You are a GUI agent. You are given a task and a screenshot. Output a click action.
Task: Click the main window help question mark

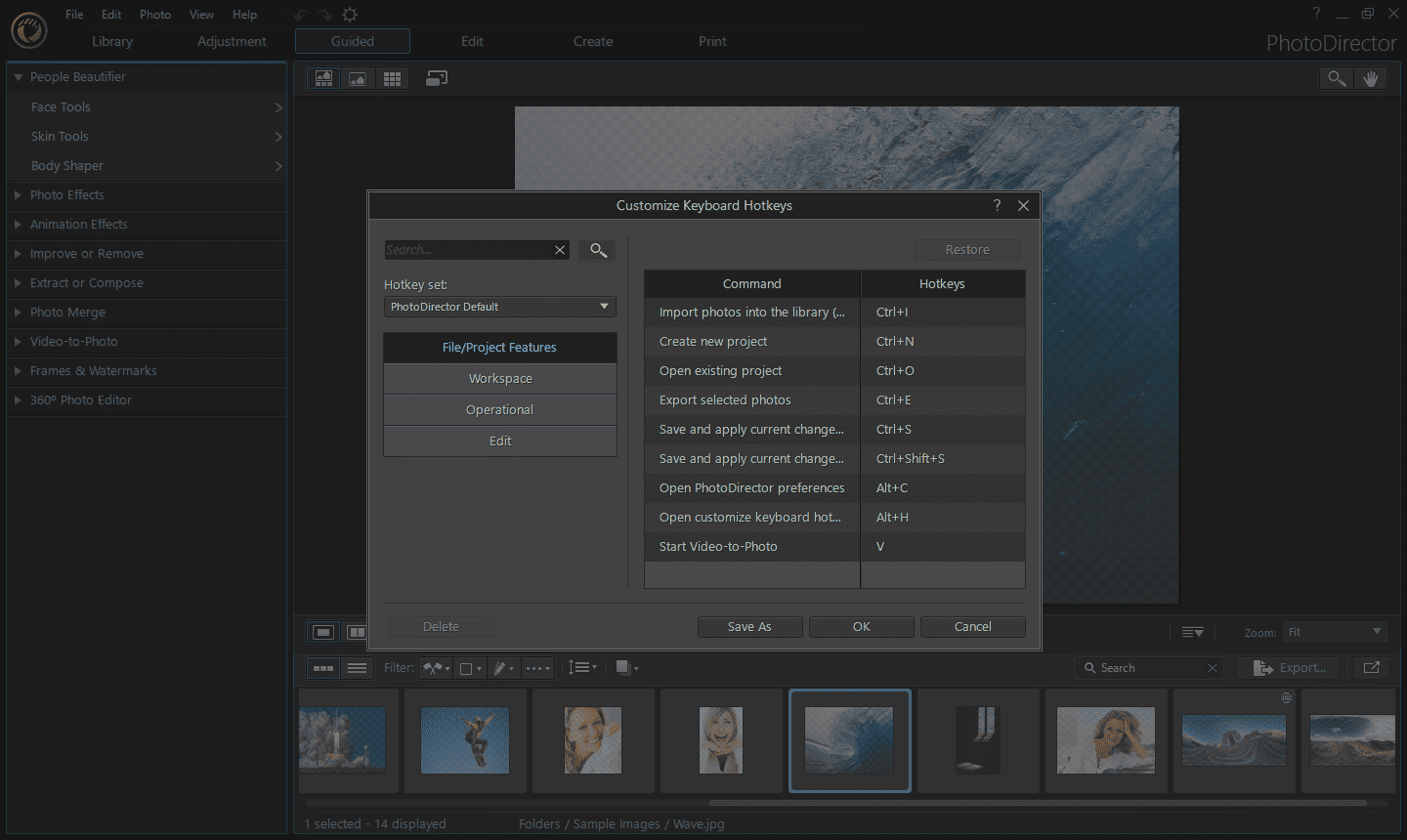tap(1316, 13)
